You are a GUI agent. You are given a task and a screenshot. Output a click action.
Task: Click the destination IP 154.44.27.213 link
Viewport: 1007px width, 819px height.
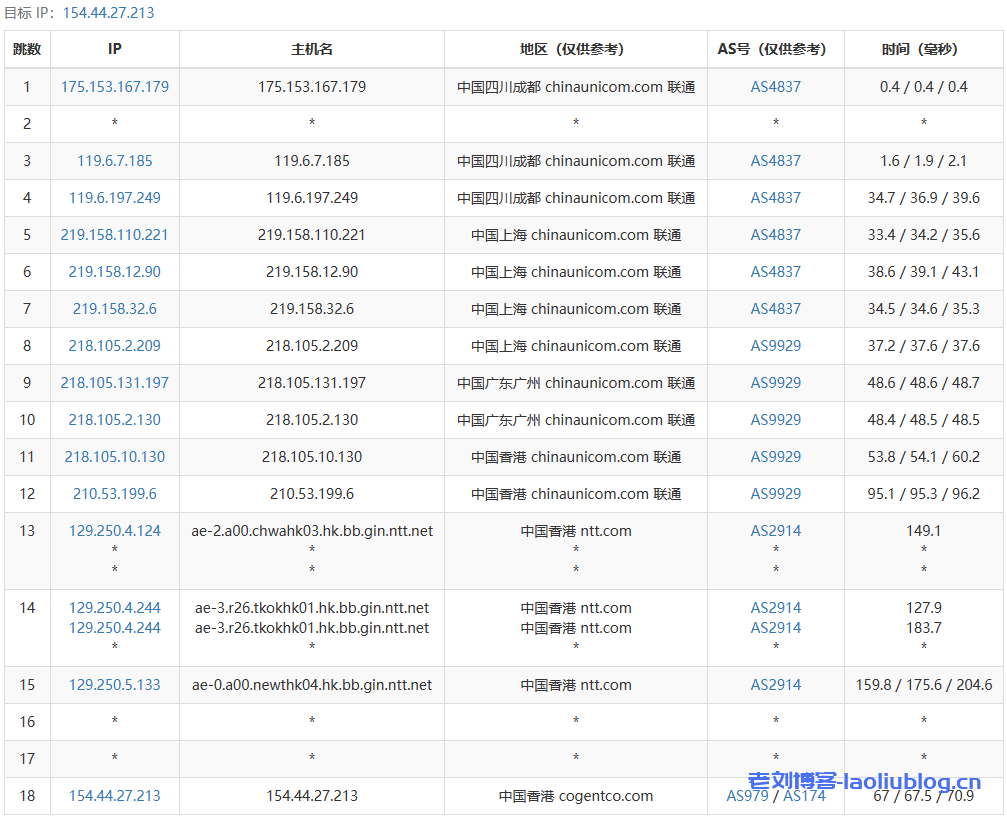pos(114,797)
